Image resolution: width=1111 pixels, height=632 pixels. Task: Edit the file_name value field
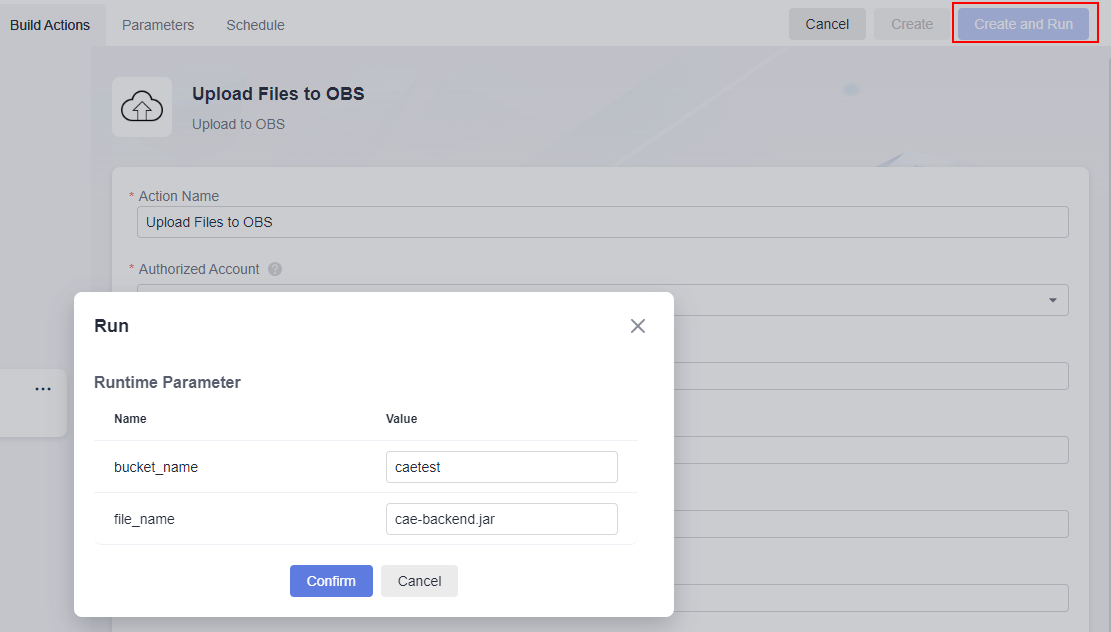pos(502,519)
